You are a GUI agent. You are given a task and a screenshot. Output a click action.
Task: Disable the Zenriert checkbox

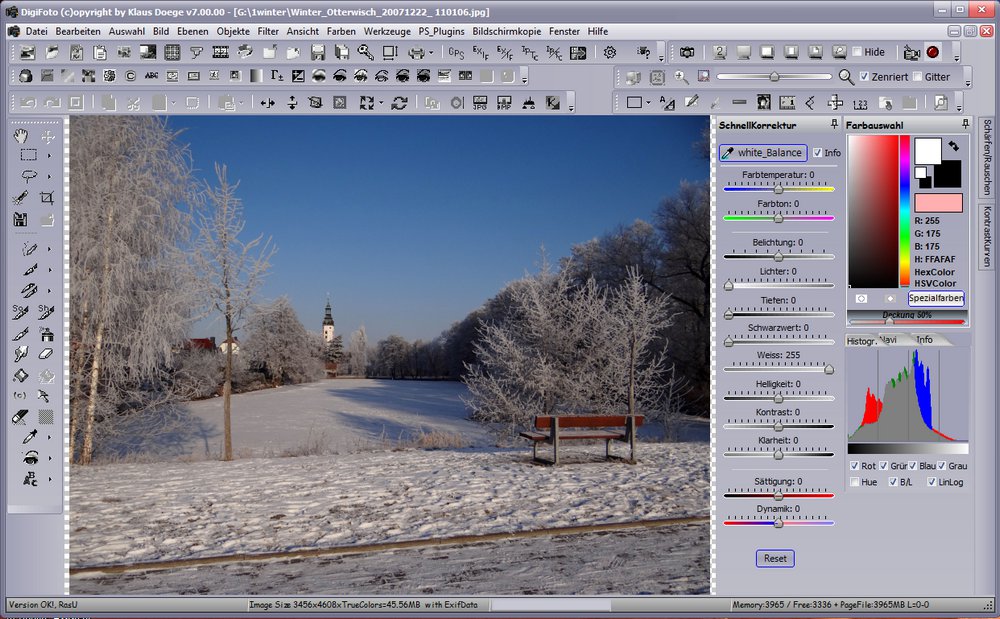pyautogui.click(x=865, y=77)
